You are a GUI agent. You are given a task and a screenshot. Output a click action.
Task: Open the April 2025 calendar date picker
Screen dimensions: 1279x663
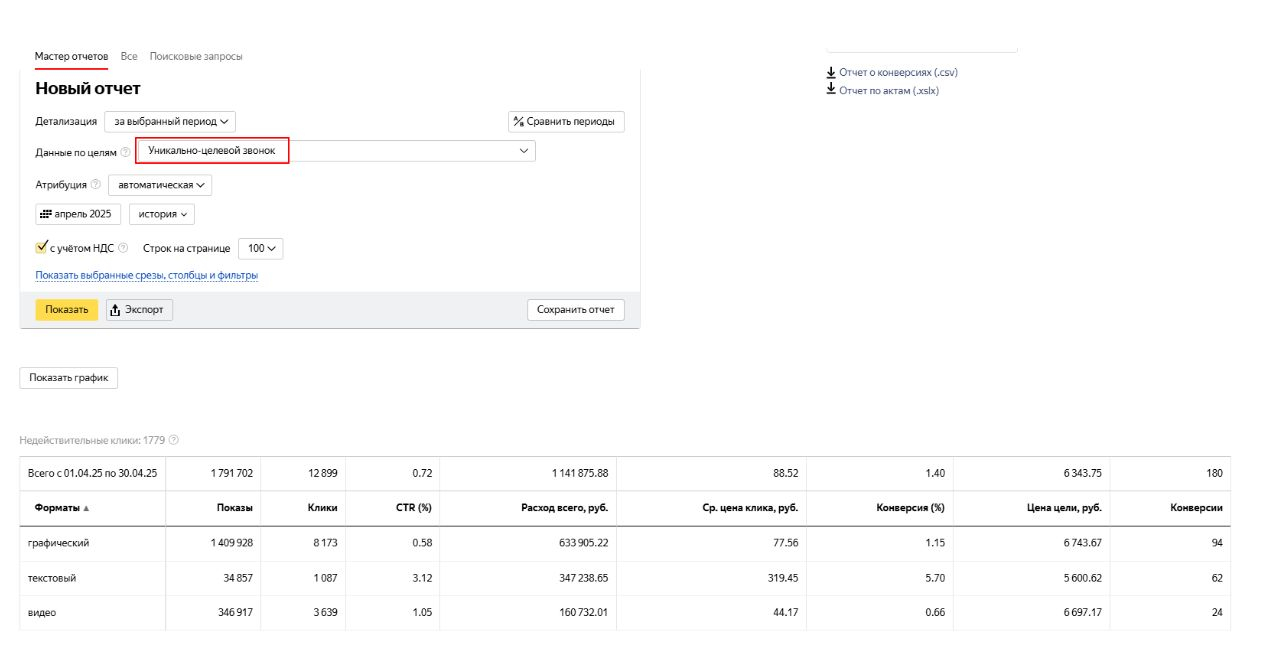pos(79,214)
